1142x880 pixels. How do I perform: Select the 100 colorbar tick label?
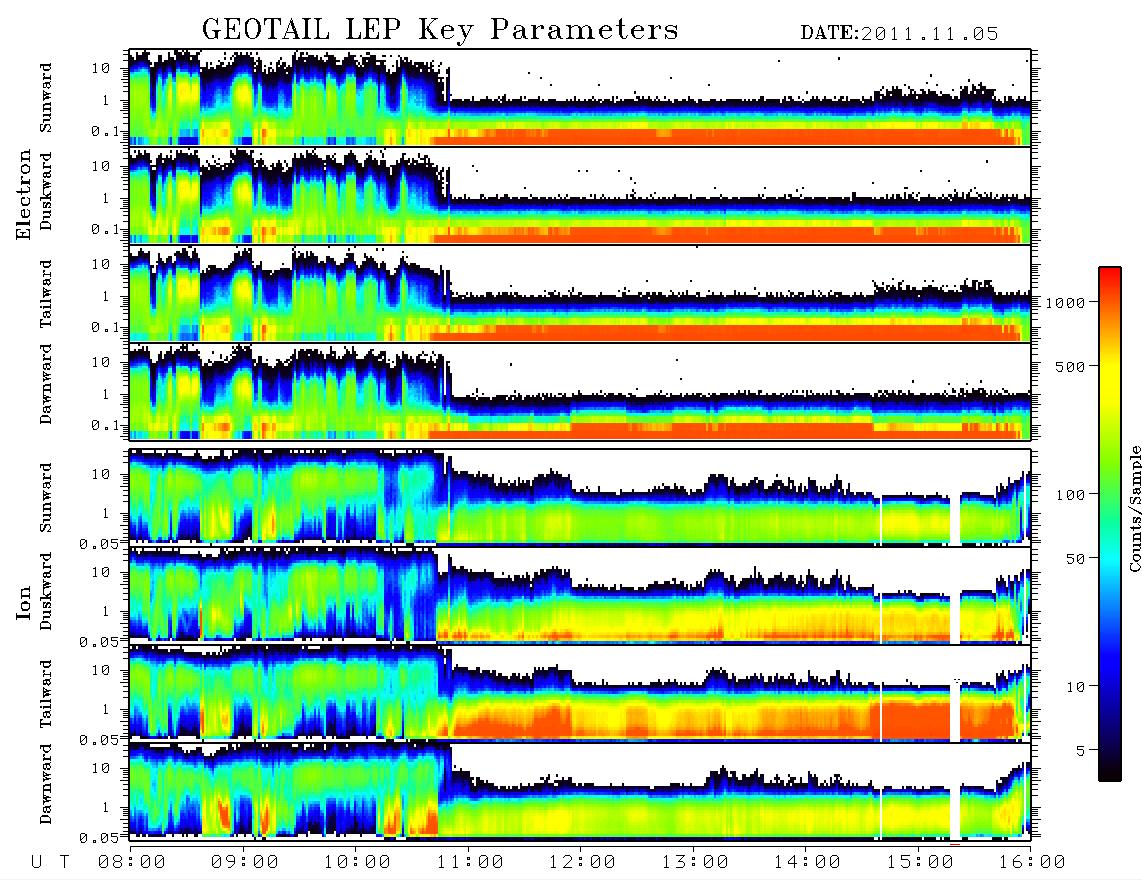pyautogui.click(x=1070, y=495)
